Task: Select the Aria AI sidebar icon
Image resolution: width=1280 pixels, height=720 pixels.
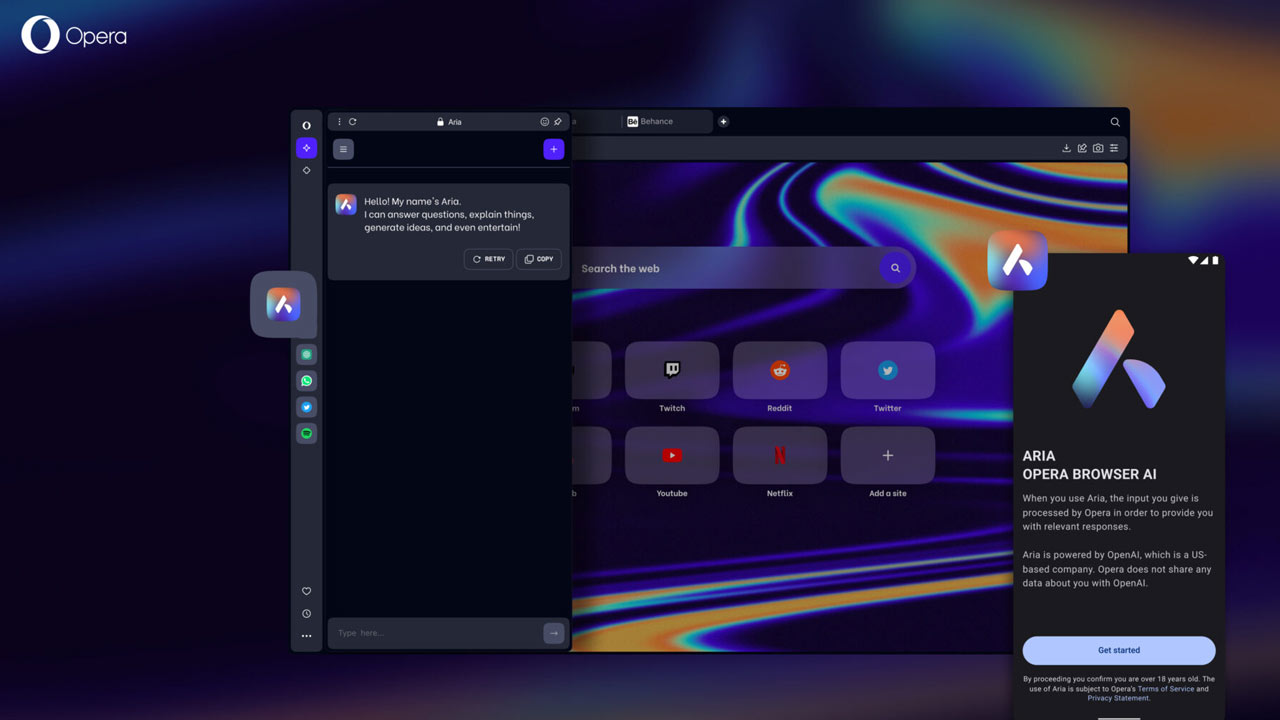Action: click(307, 148)
